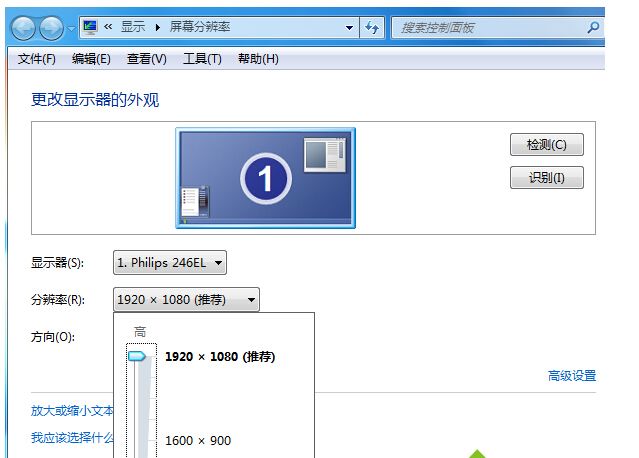Select the 1600 × 900 resolution label

[x=198, y=440]
